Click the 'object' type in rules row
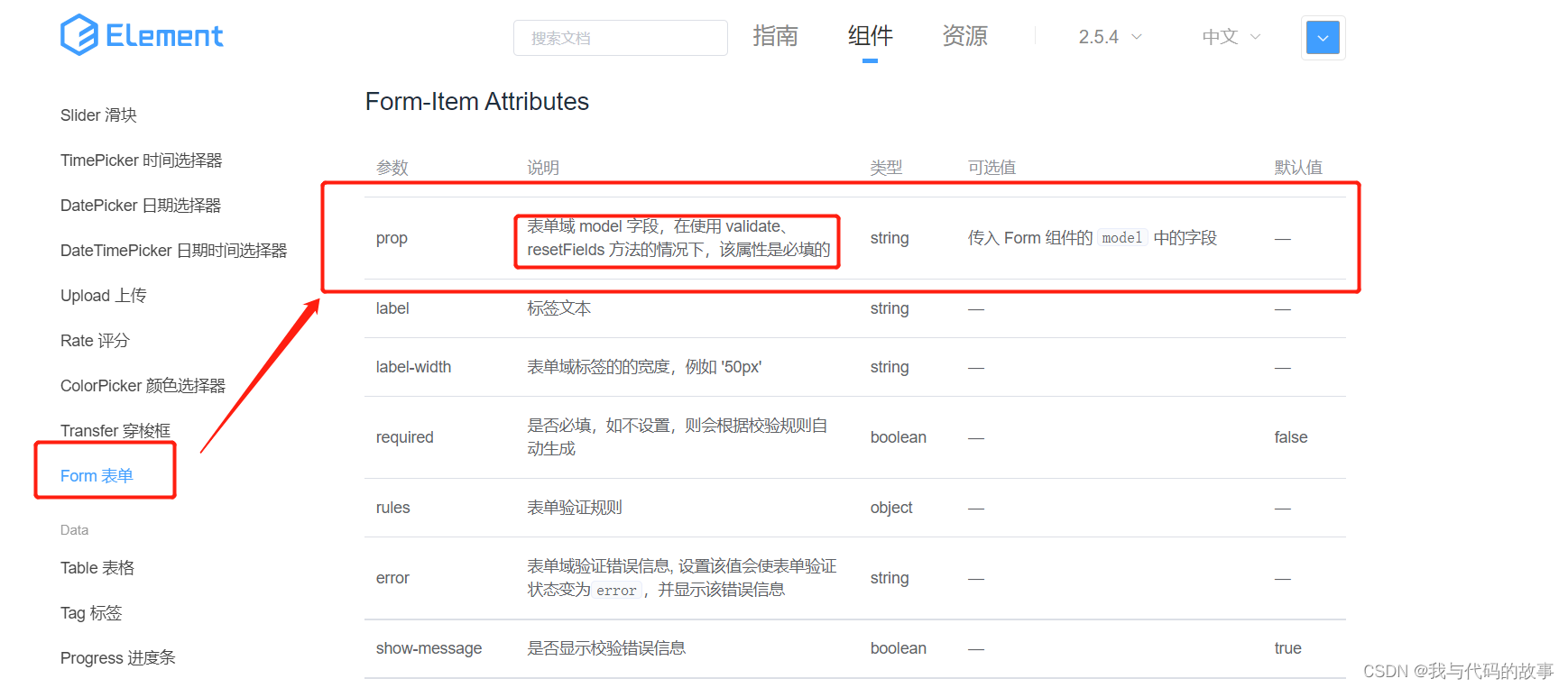Screen dimensions: 1568x688 (x=891, y=508)
